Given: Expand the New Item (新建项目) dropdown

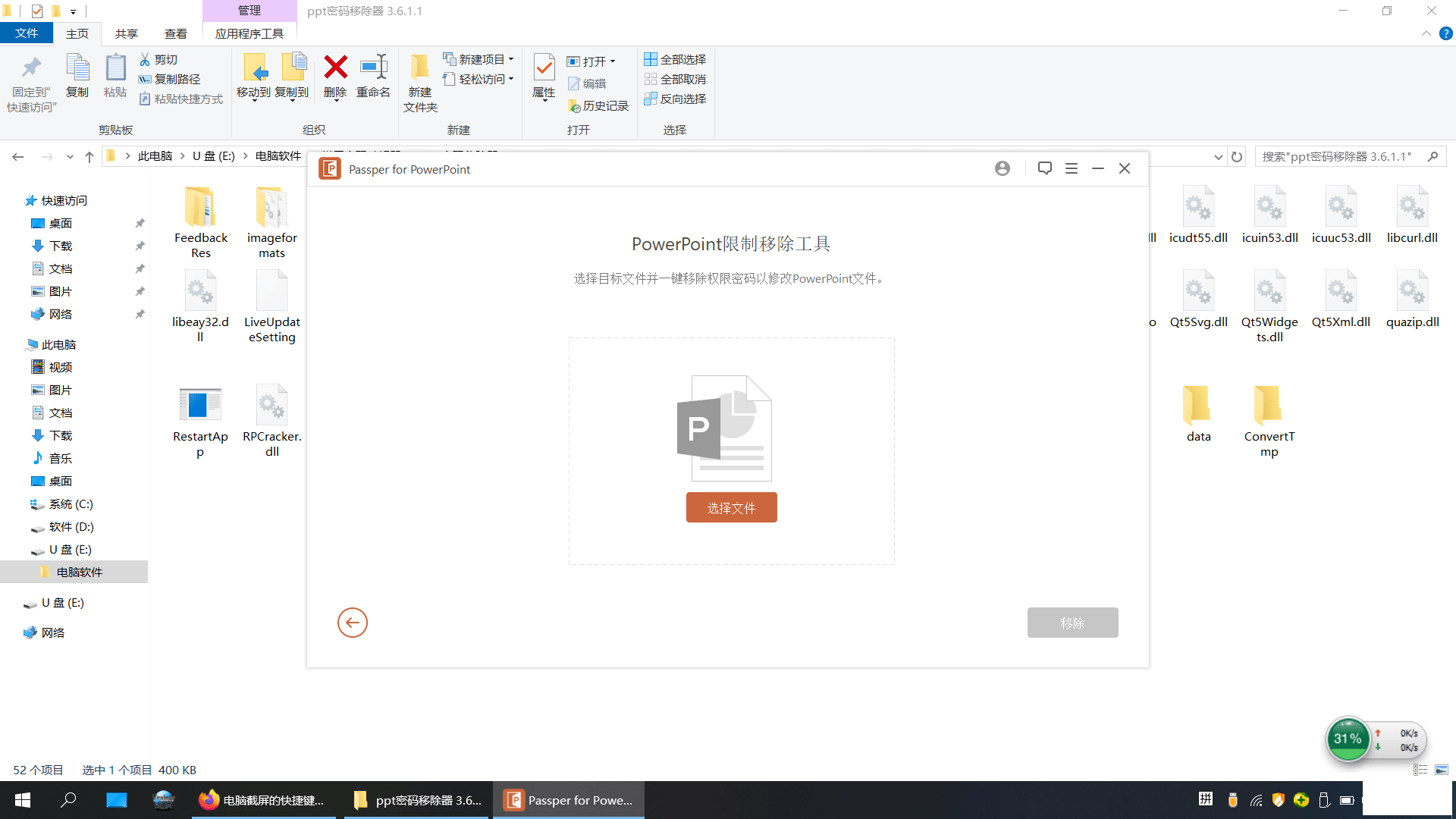Looking at the screenshot, I should (479, 59).
